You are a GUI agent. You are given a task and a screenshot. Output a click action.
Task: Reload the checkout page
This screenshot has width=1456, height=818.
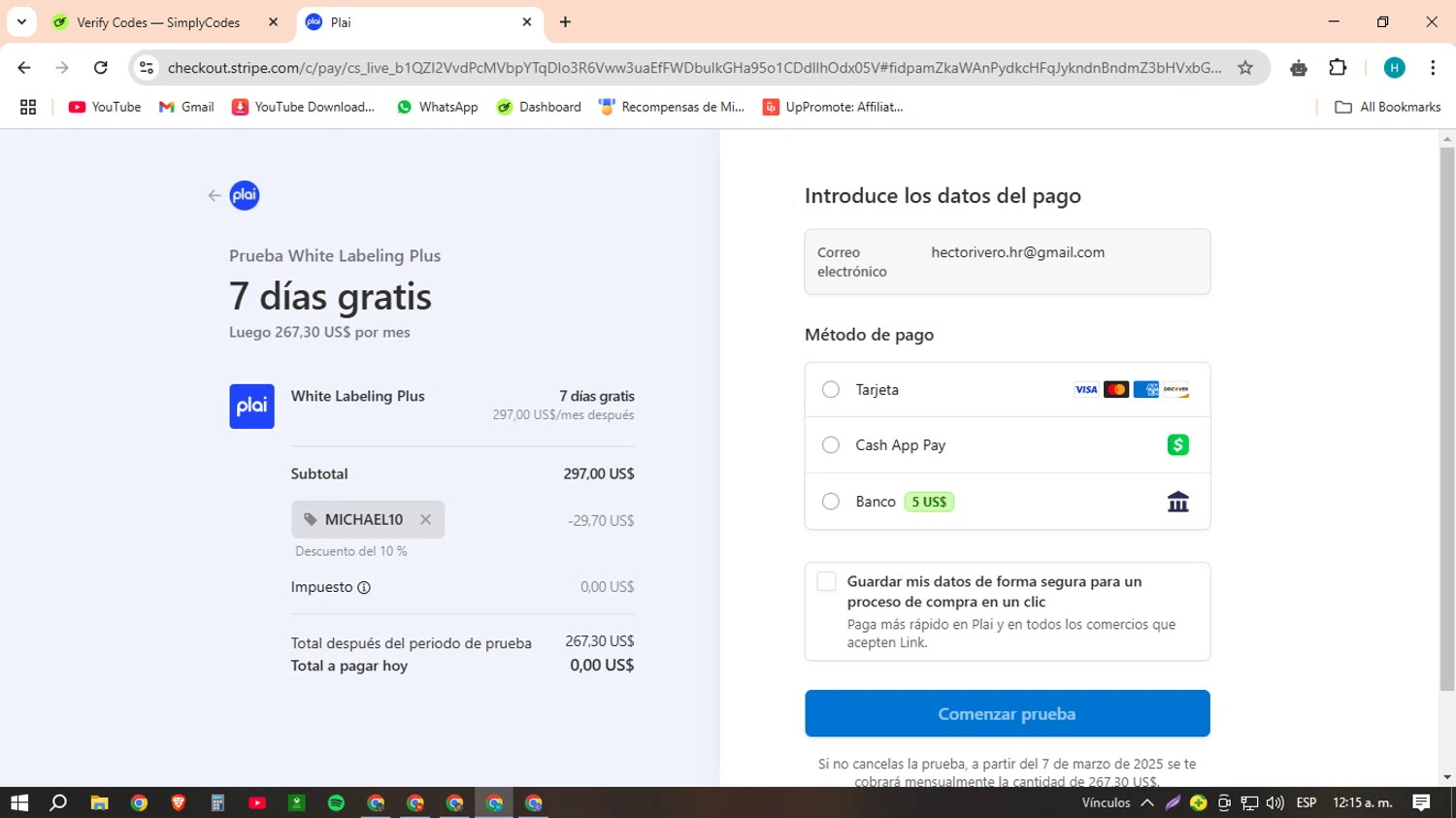pos(100,67)
